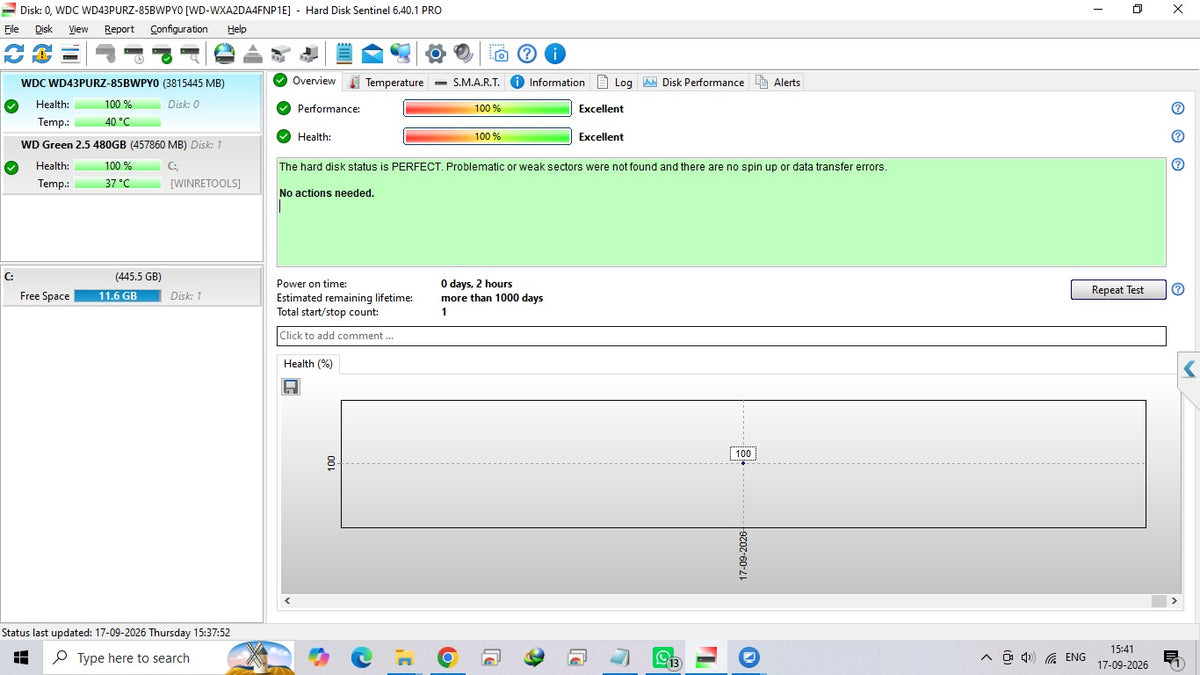1200x675 pixels.
Task: Open WhatsApp from the taskbar
Action: coord(664,658)
